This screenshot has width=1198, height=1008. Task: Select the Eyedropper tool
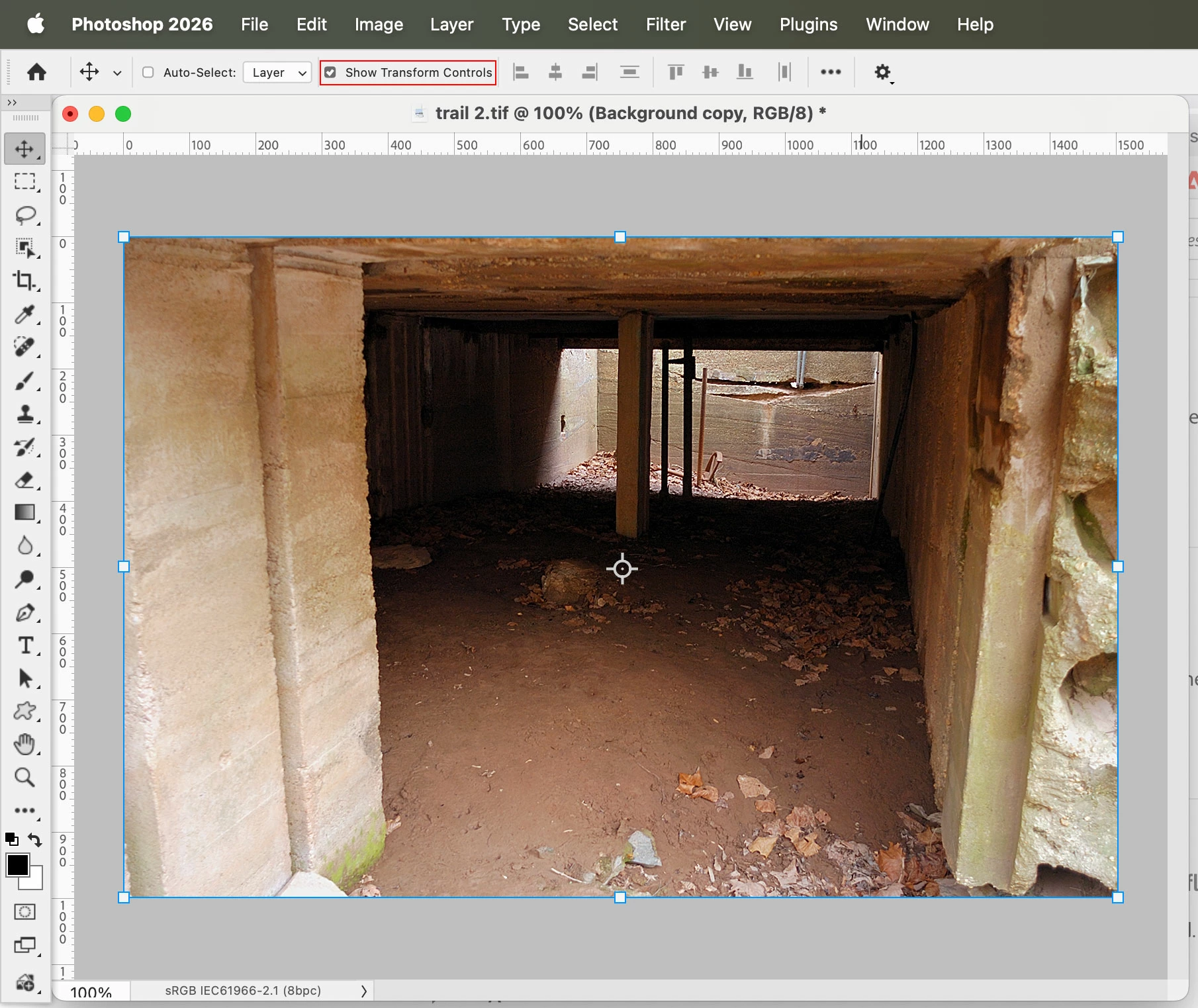(25, 314)
